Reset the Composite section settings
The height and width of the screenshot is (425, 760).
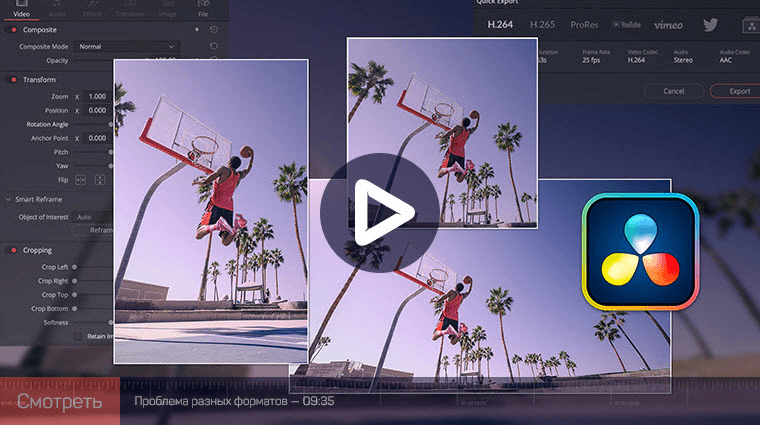[x=214, y=30]
